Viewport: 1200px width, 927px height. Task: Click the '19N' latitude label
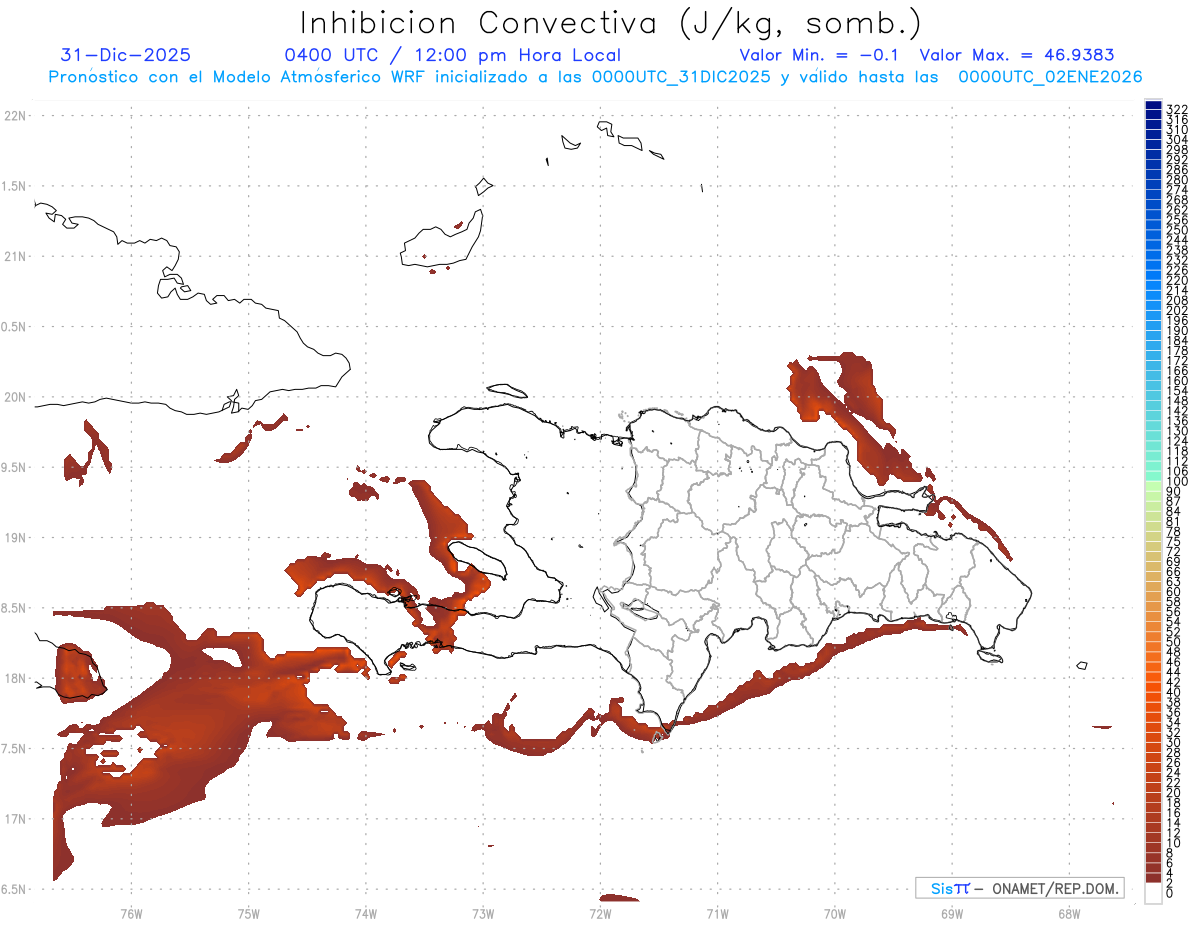pos(14,538)
